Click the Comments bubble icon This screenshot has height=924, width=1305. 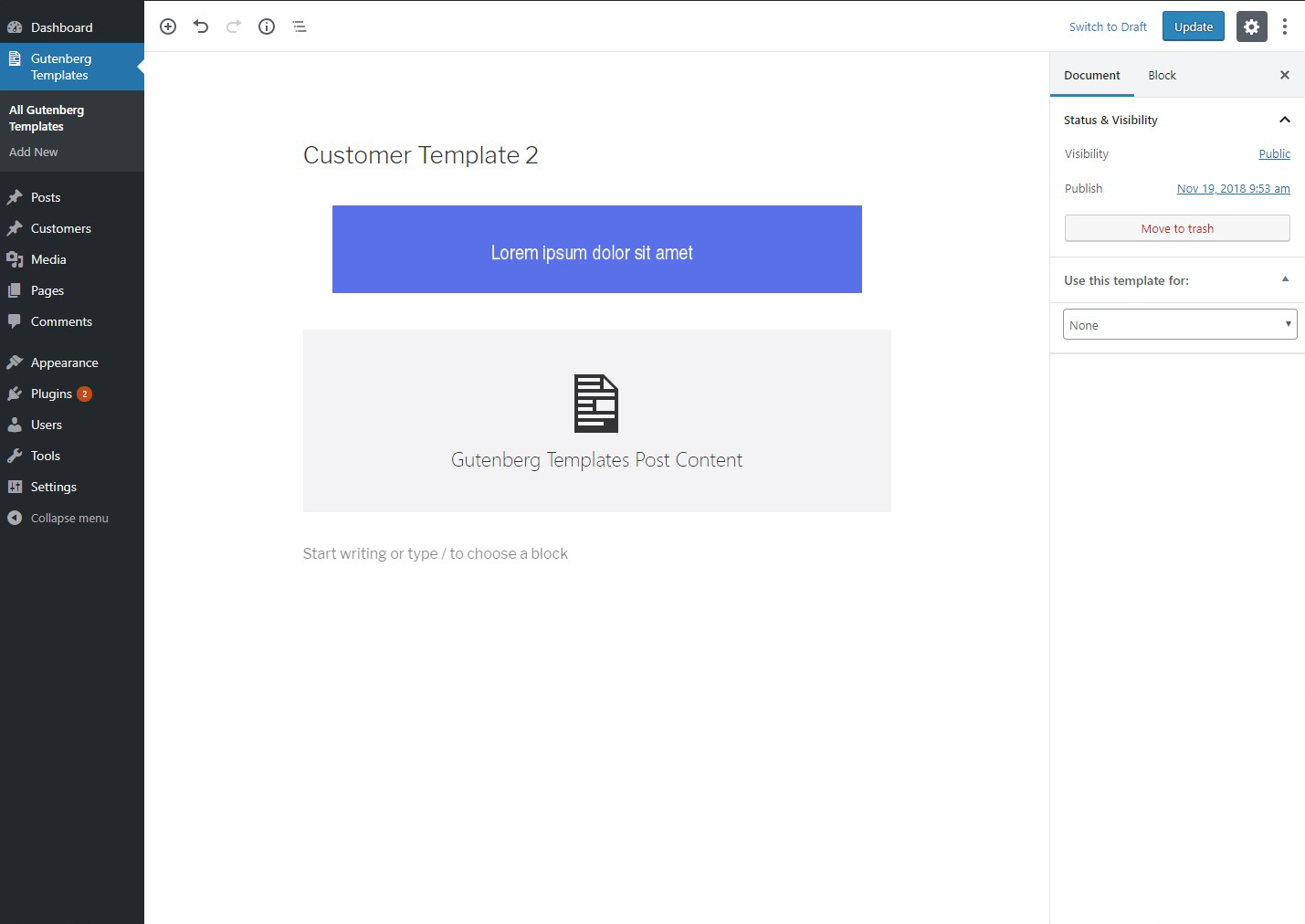[15, 321]
